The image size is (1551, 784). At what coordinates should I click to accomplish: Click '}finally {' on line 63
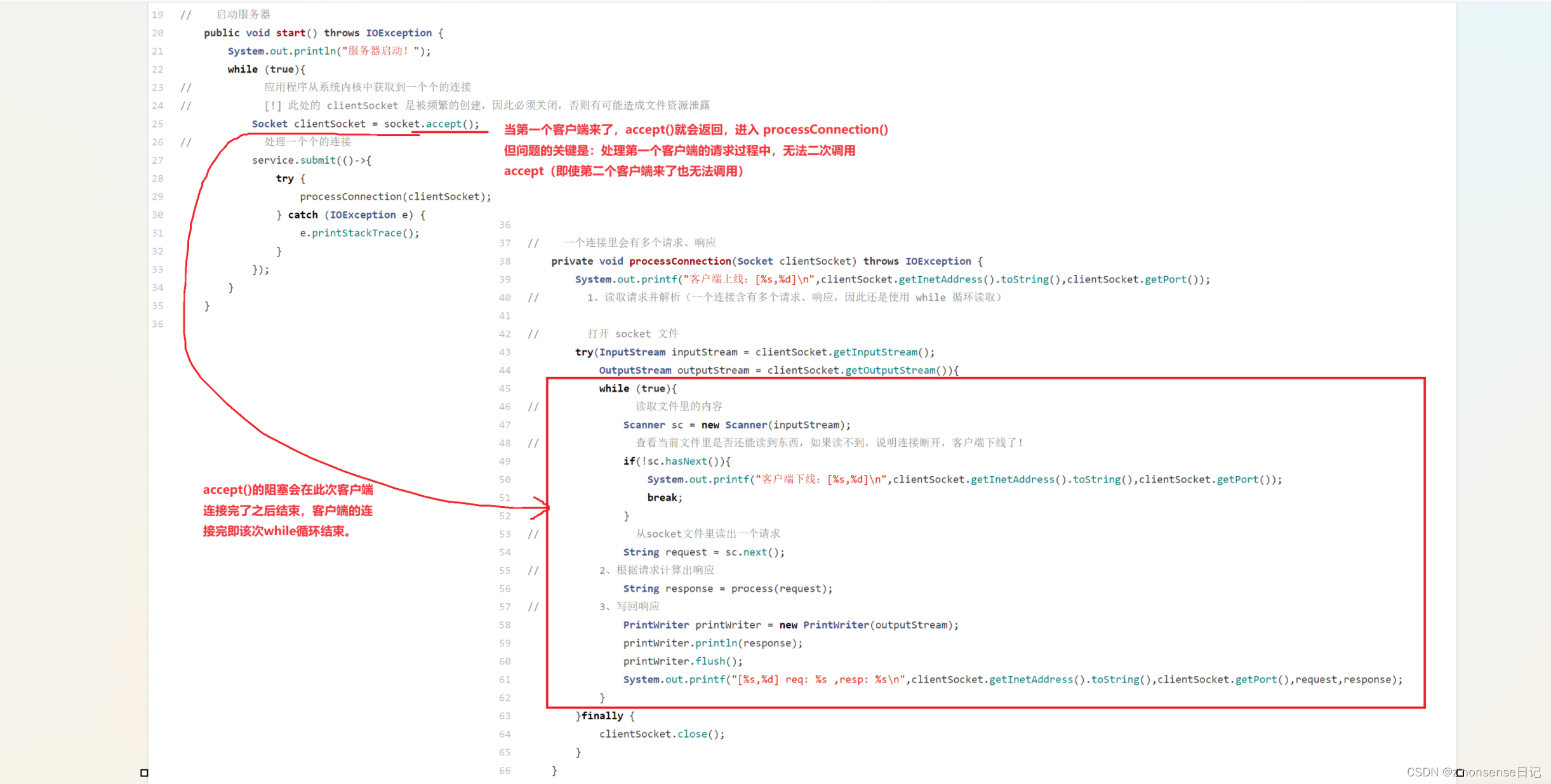coord(605,716)
